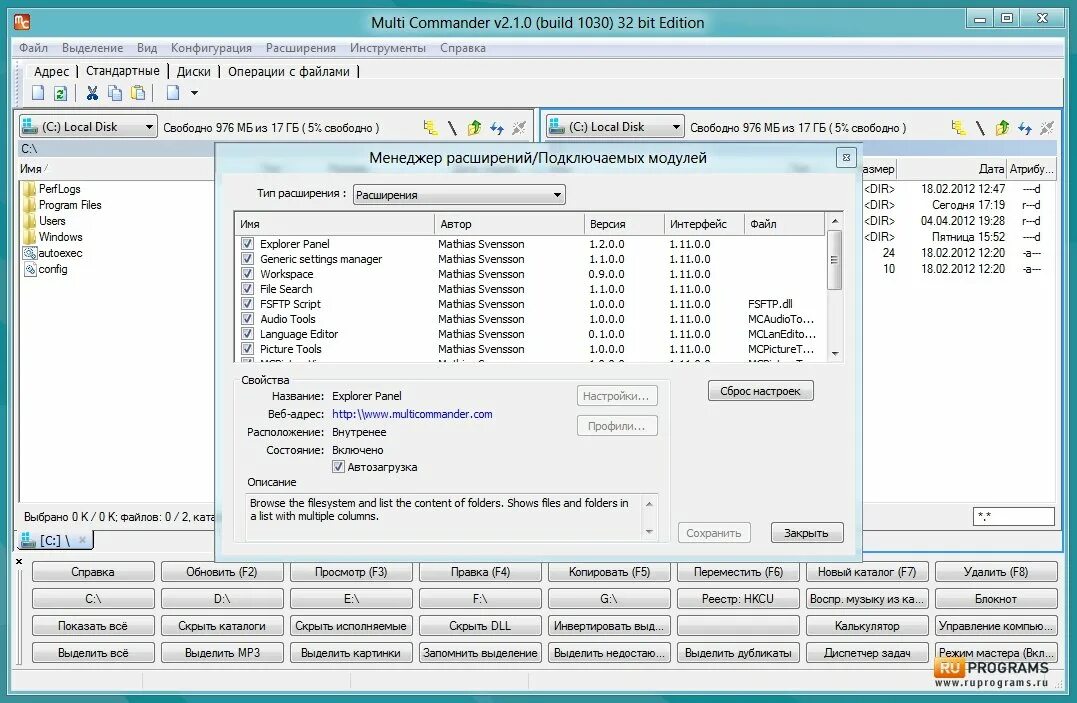Sort the extension list by Версия column
The height and width of the screenshot is (703, 1077).
click(624, 223)
